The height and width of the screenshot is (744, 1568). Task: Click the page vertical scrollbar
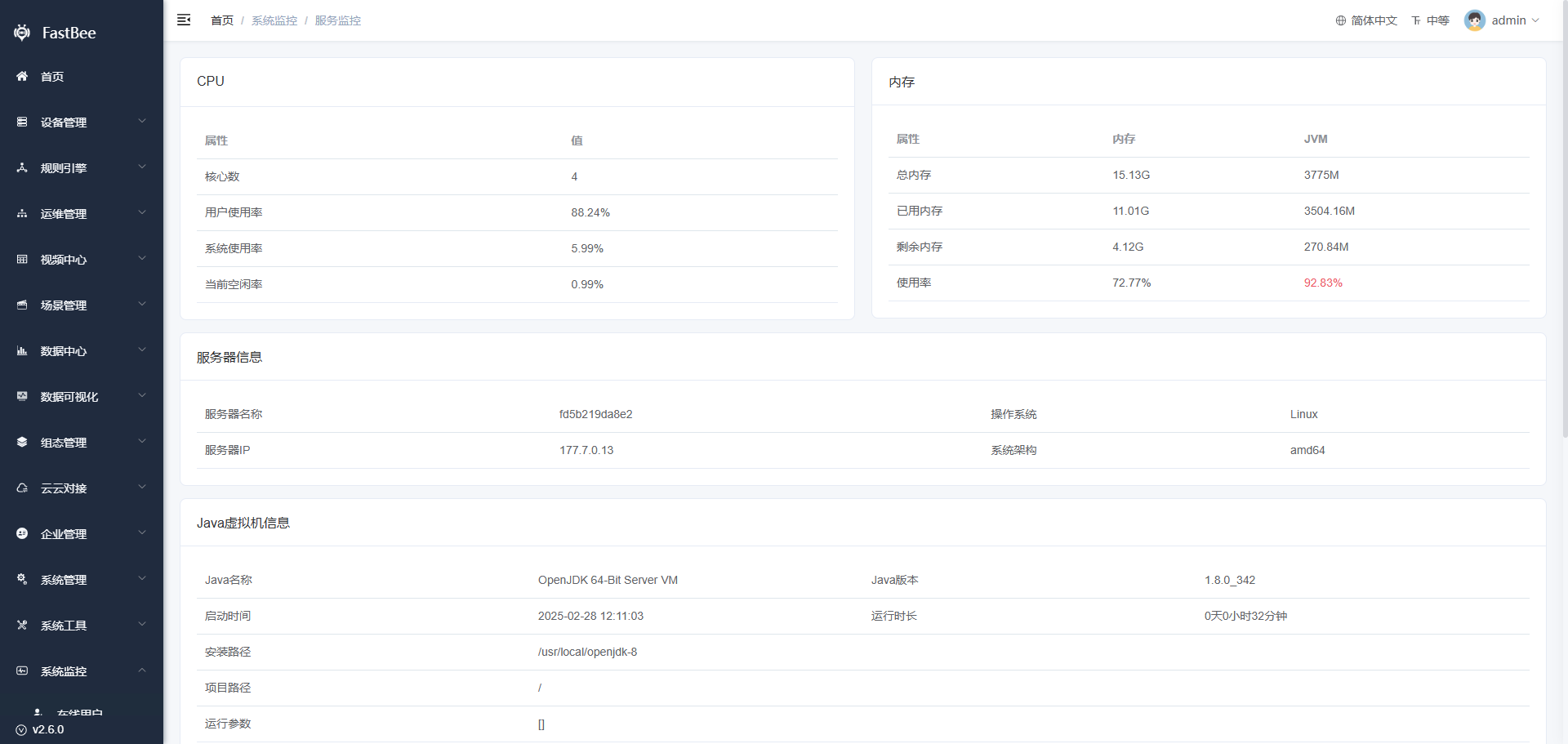(1564, 221)
